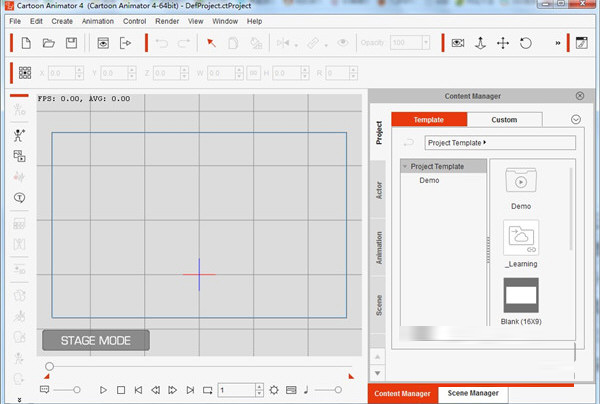Open a project with the folder icon

coord(48,43)
